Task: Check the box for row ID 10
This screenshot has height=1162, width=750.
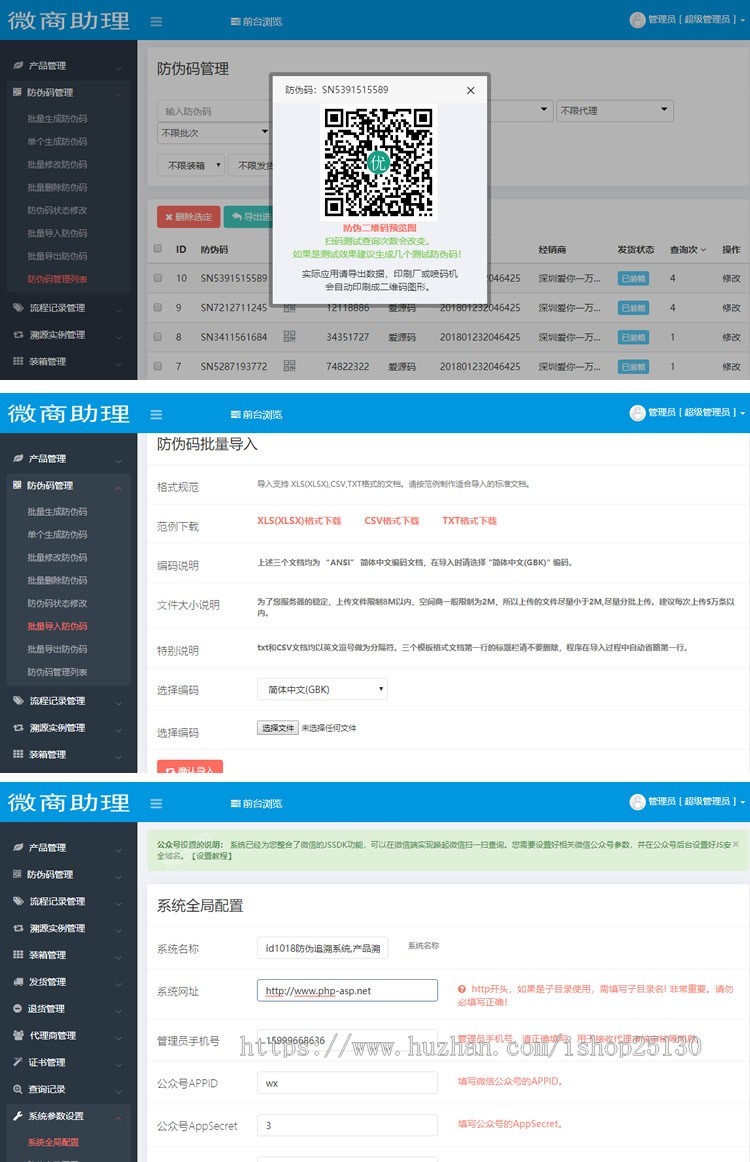Action: pos(158,278)
